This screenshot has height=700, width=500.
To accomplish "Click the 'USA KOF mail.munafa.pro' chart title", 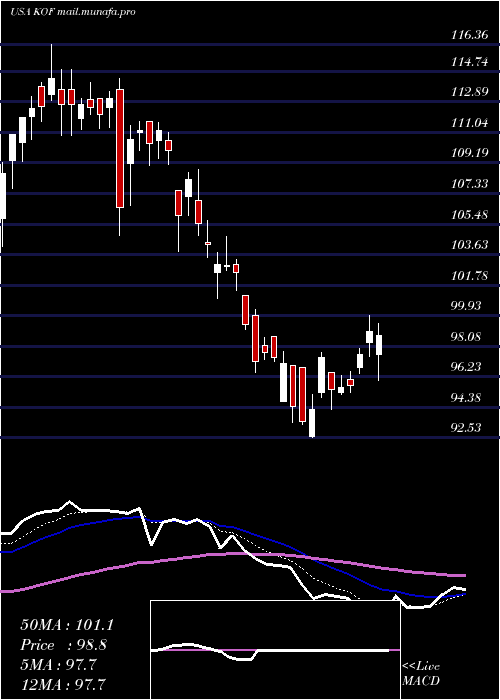I will (x=73, y=12).
